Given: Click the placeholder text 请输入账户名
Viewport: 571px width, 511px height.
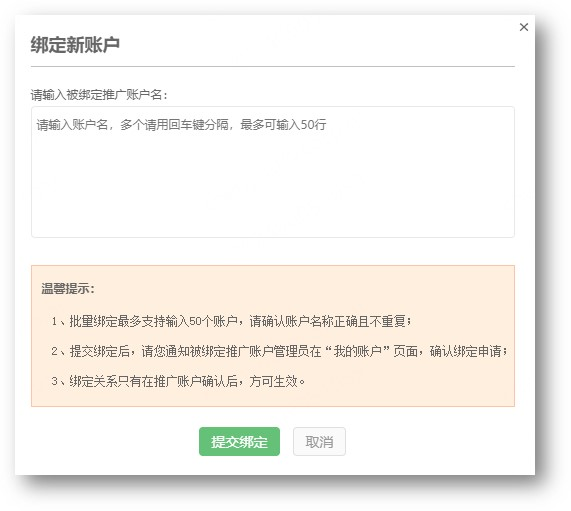Looking at the screenshot, I should [x=72, y=125].
